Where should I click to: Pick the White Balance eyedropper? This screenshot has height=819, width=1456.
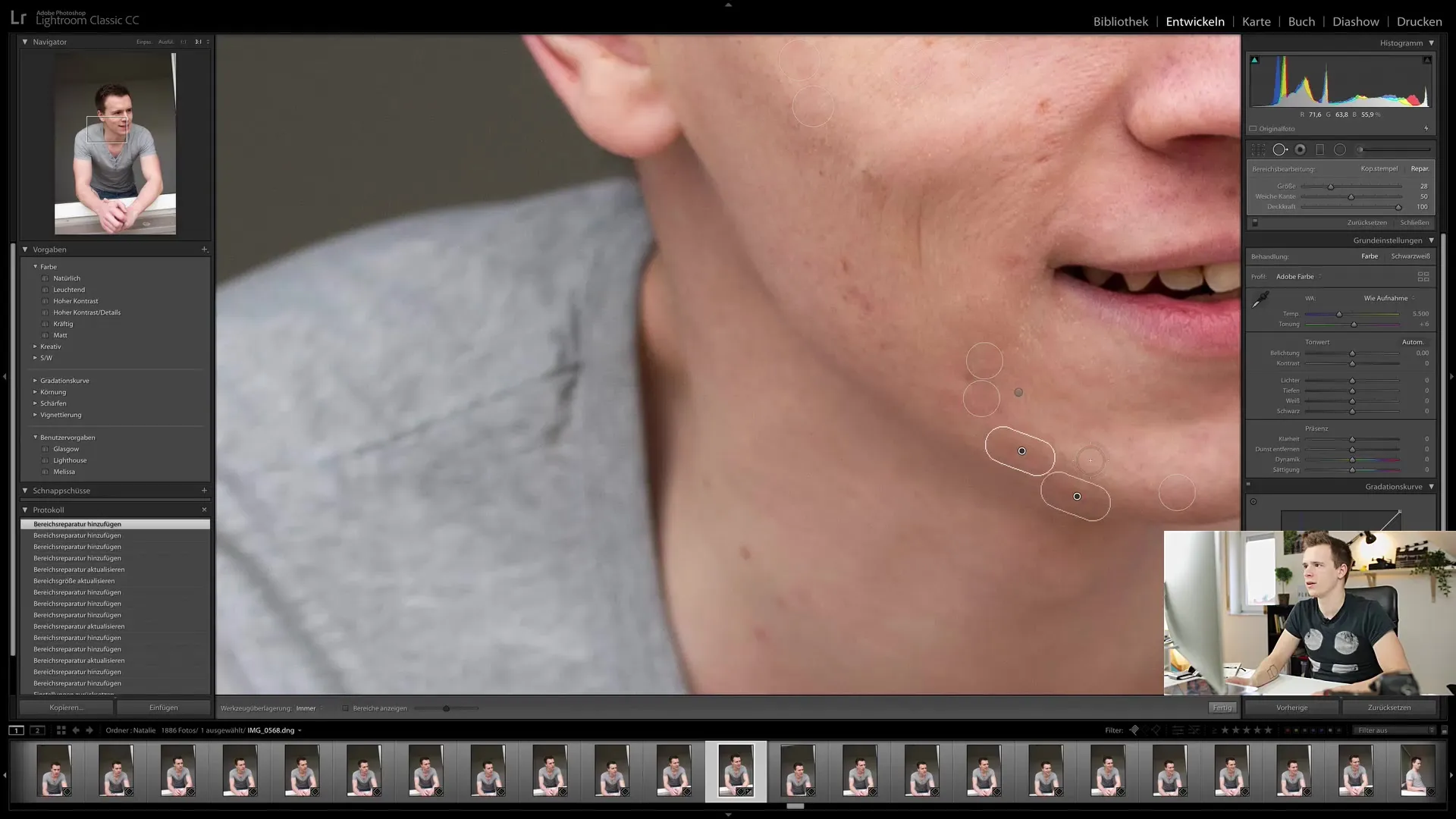pos(1260,300)
